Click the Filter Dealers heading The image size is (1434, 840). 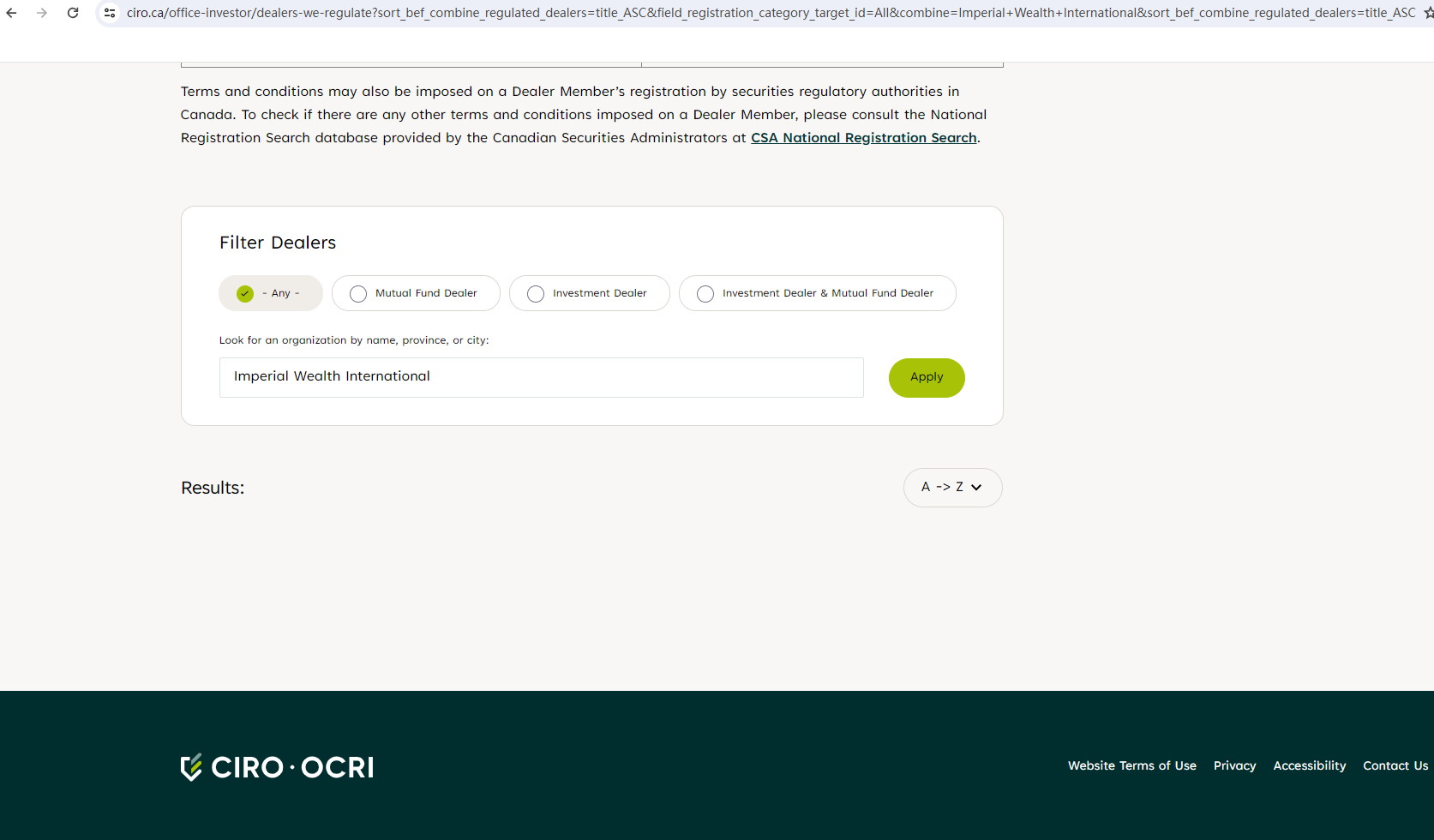278,243
